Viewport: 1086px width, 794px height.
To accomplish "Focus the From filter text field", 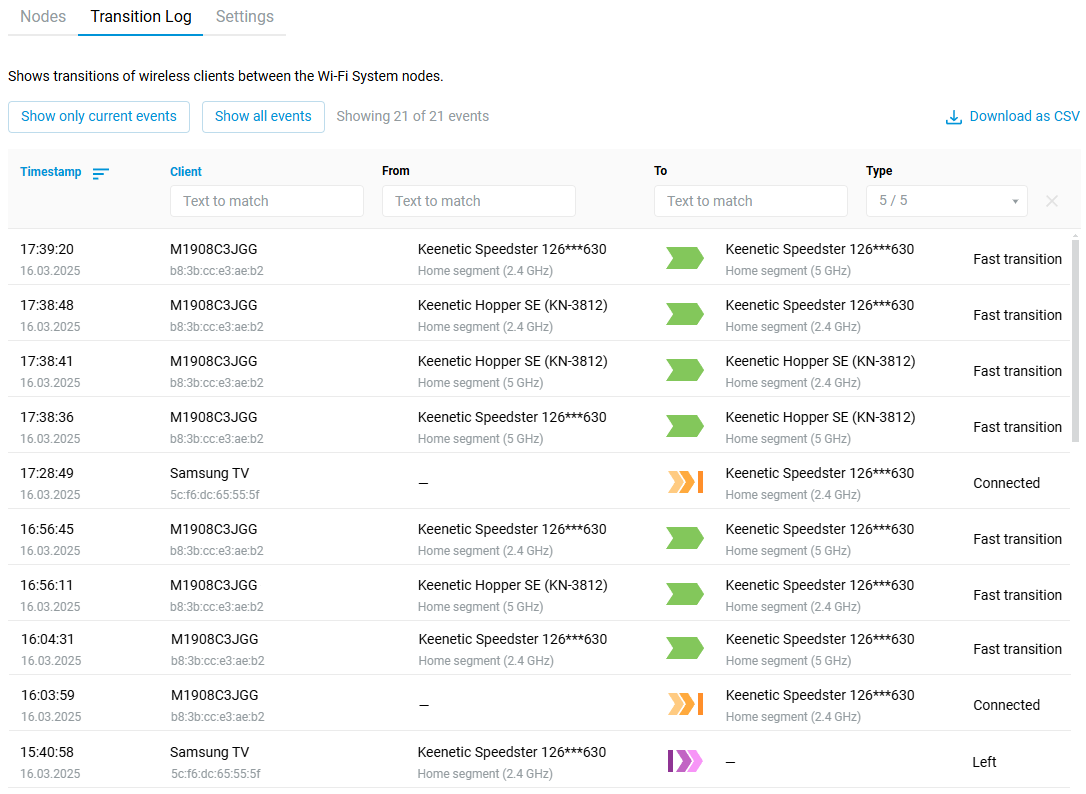I will point(479,201).
